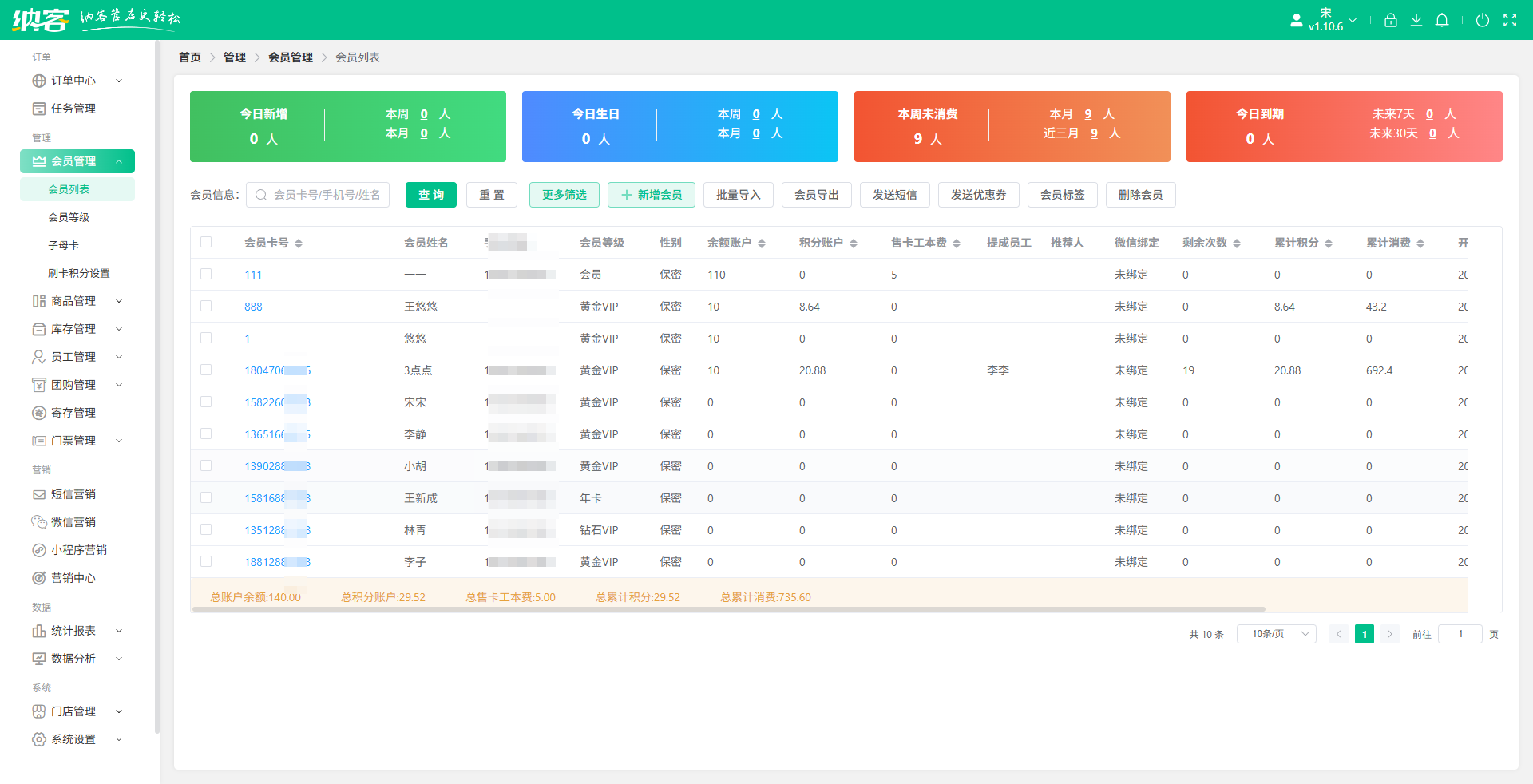Click the 会员卡号/手机号/姓名 search input

click(x=318, y=195)
